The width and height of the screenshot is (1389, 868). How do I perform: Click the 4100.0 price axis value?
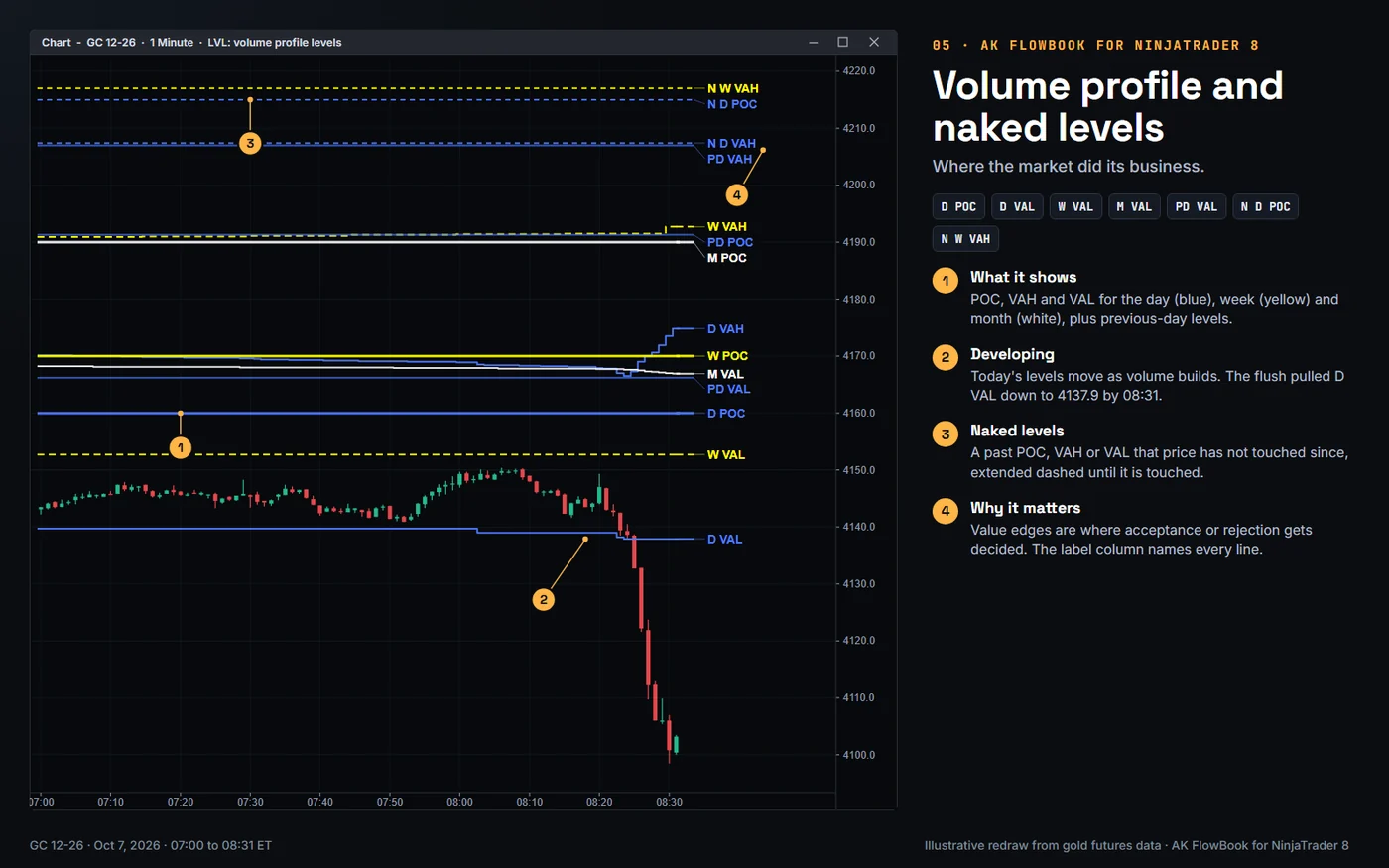pyautogui.click(x=859, y=755)
